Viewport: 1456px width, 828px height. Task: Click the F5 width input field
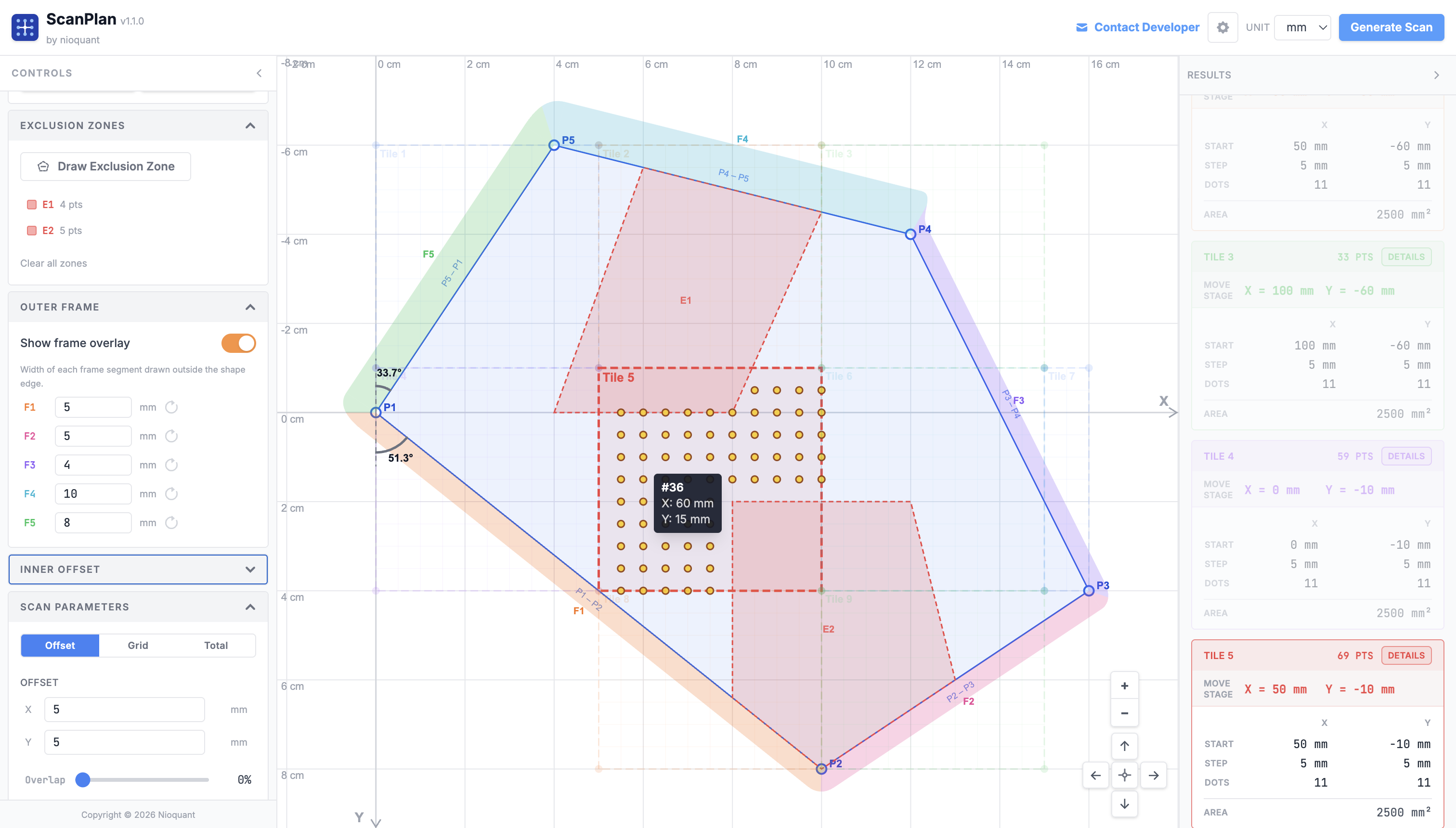pyautogui.click(x=93, y=523)
